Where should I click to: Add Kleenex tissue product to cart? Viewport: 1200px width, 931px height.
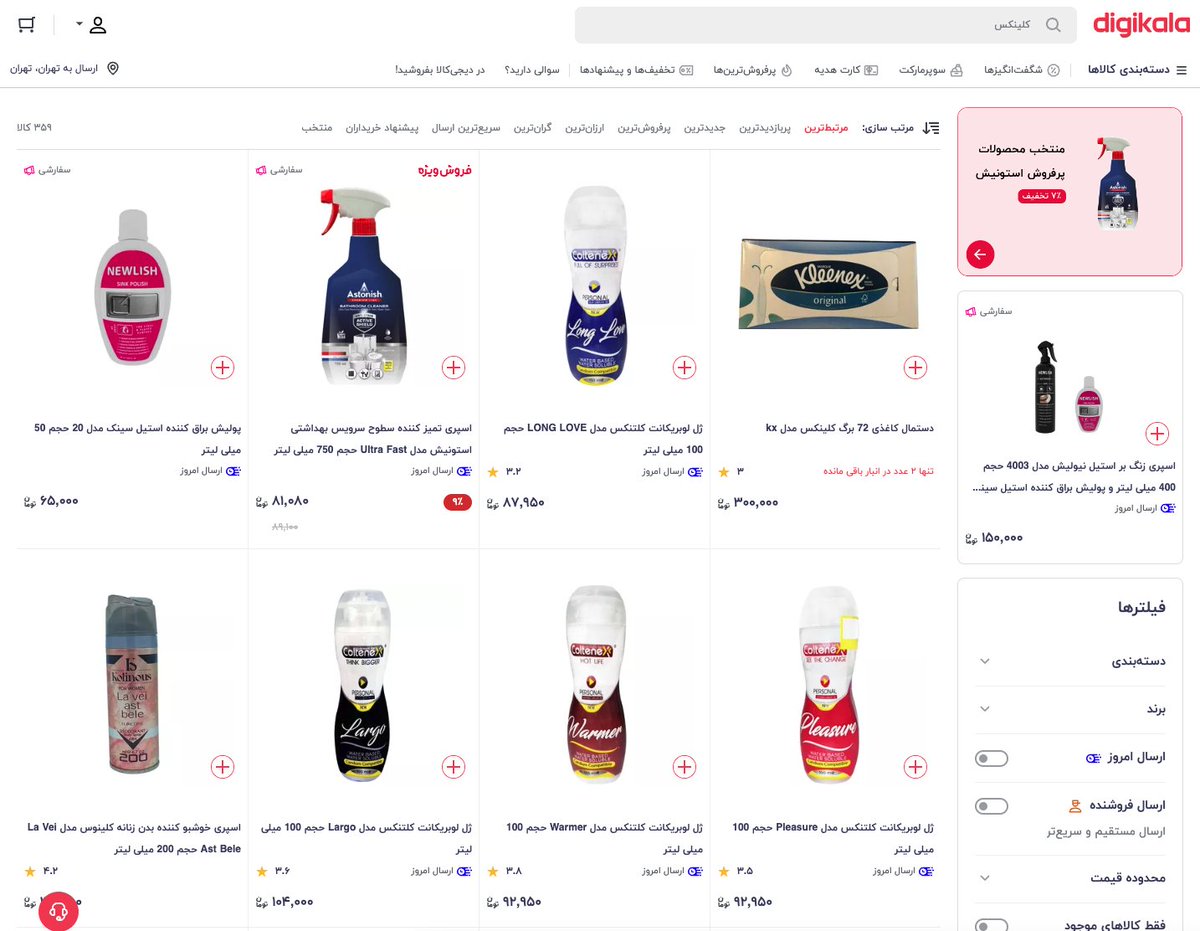(915, 367)
